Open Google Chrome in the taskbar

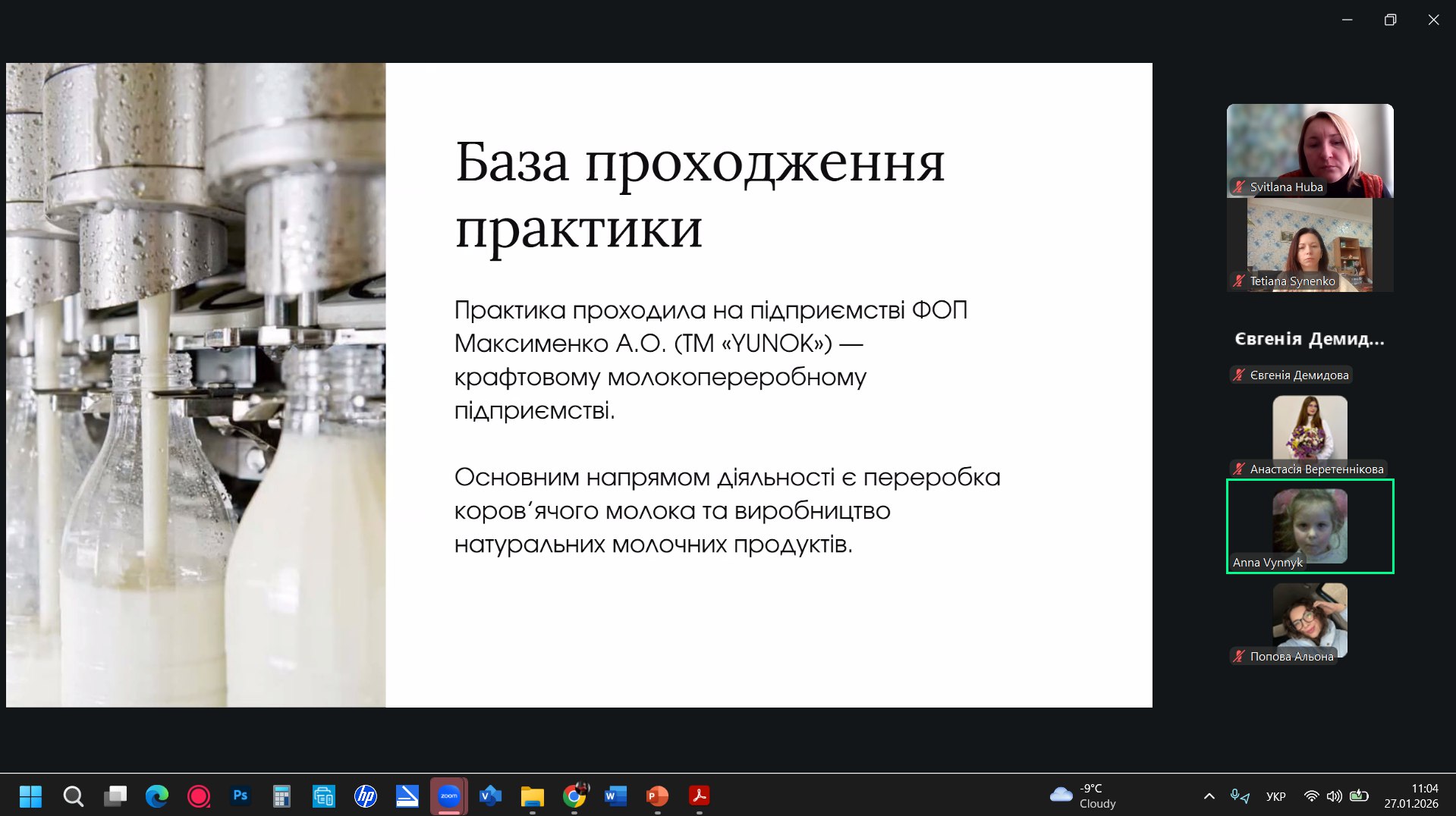[574, 796]
